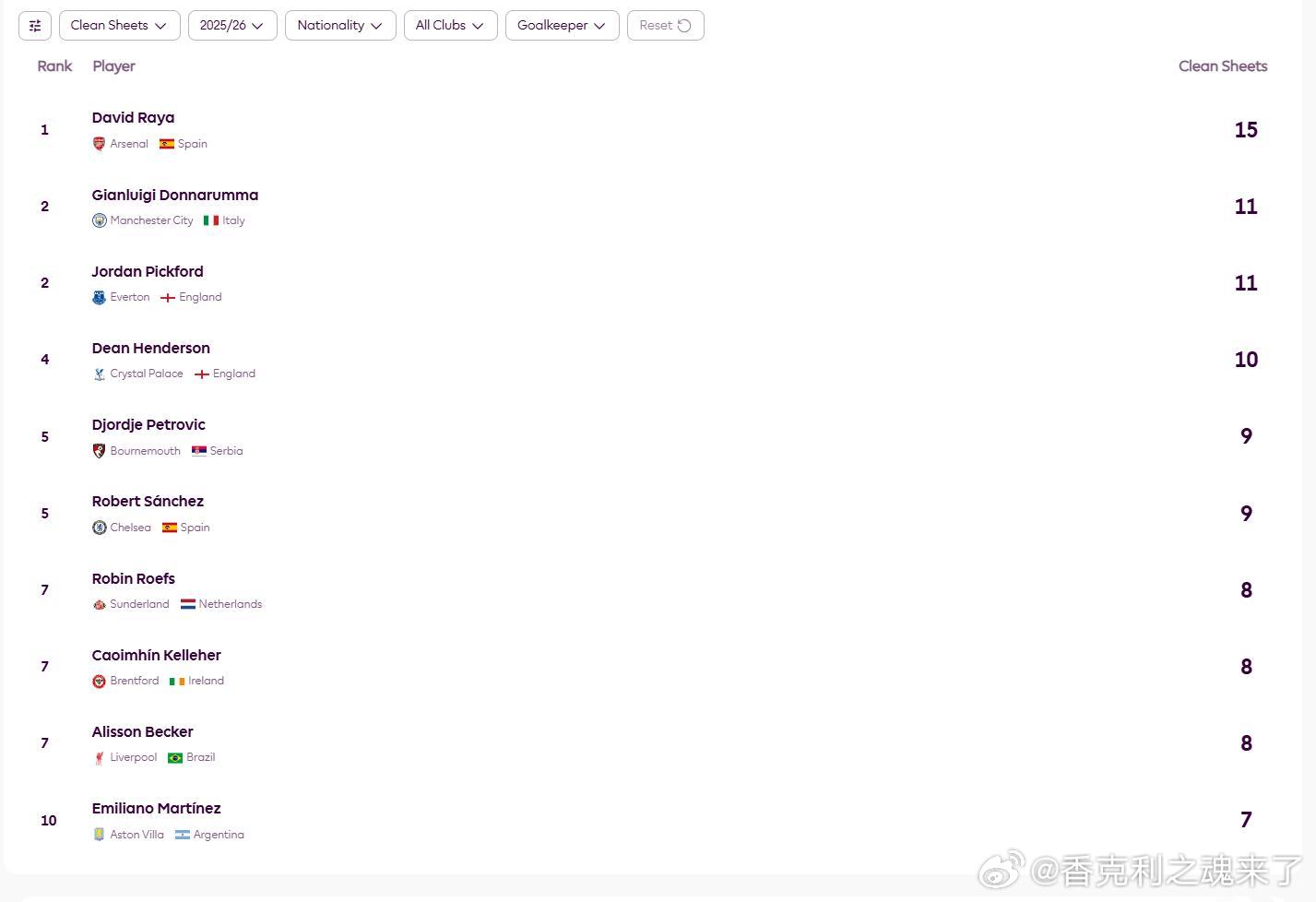1316x902 pixels.
Task: Click the Aston Villa club name
Action: pos(137,835)
